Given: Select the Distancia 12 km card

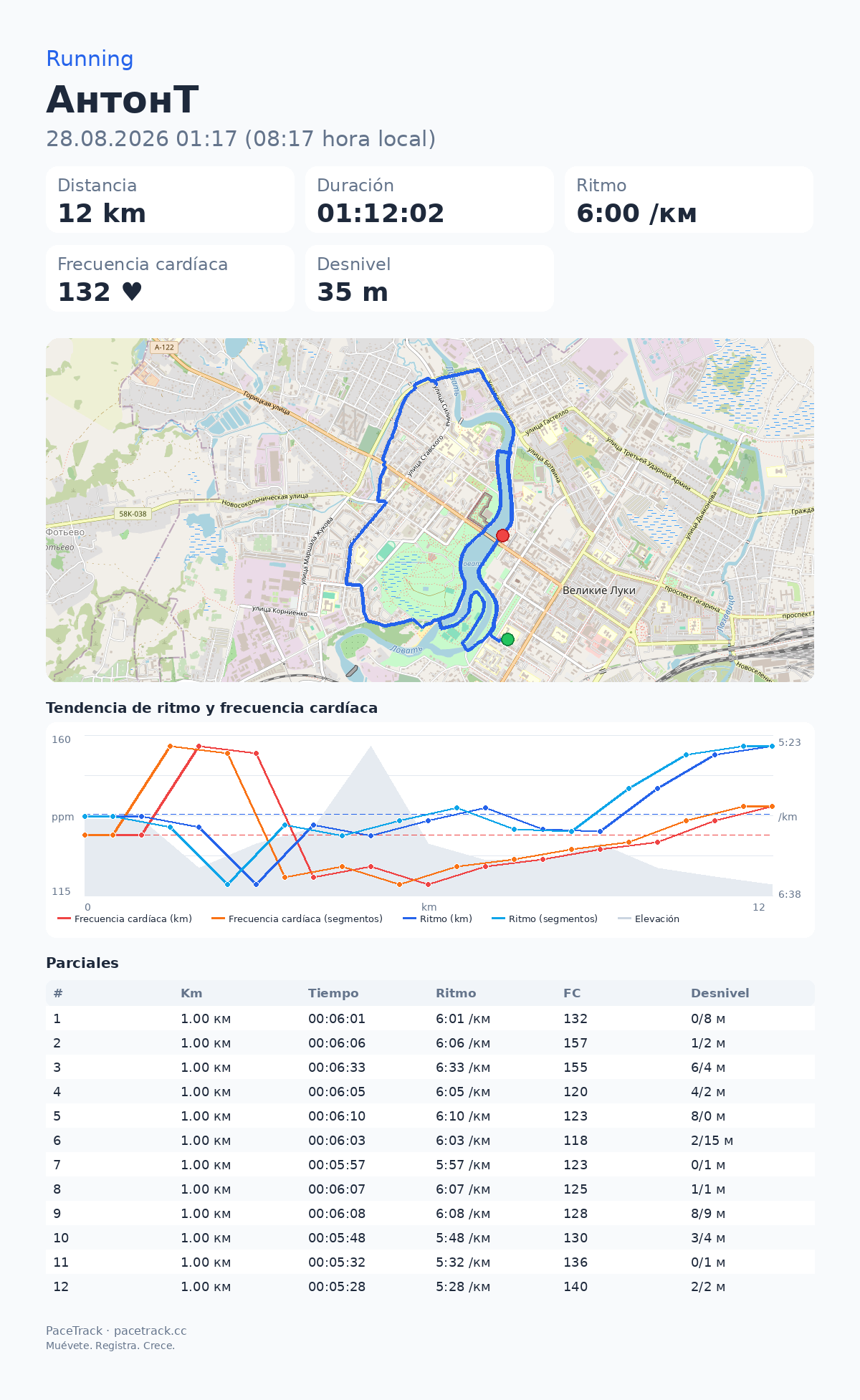Looking at the screenshot, I should [171, 200].
